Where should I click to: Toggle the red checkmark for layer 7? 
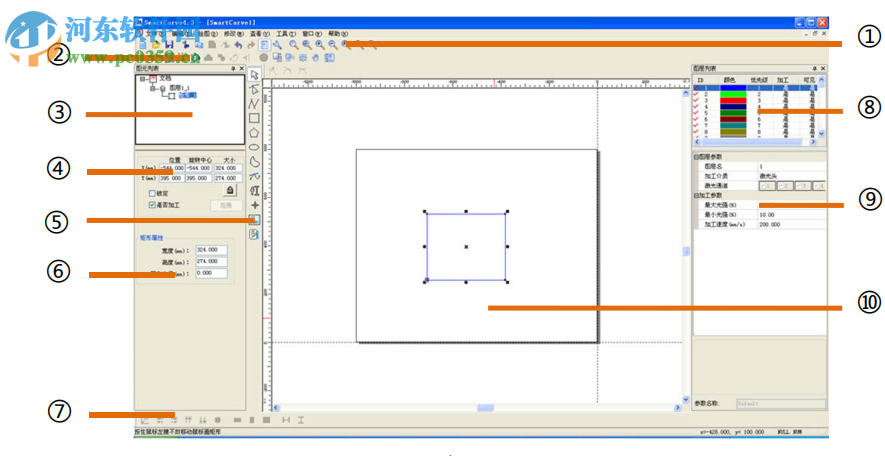tap(697, 125)
